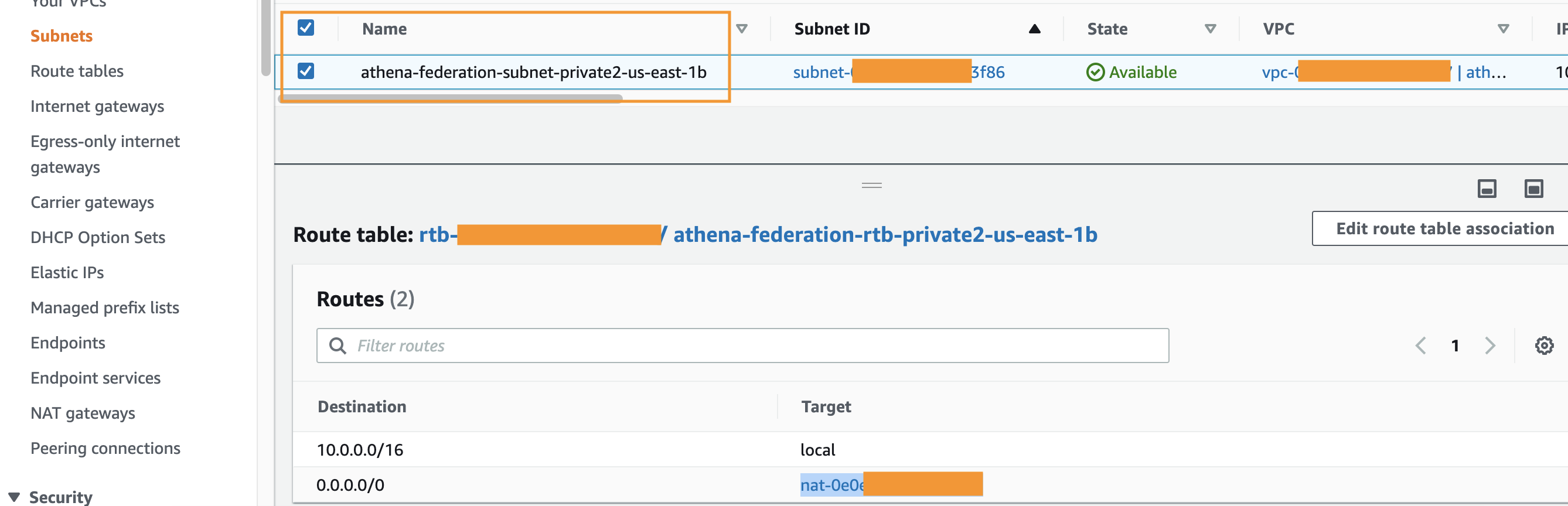1568x506 pixels.
Task: Open the VPC column sort dropdown
Action: (1503, 29)
